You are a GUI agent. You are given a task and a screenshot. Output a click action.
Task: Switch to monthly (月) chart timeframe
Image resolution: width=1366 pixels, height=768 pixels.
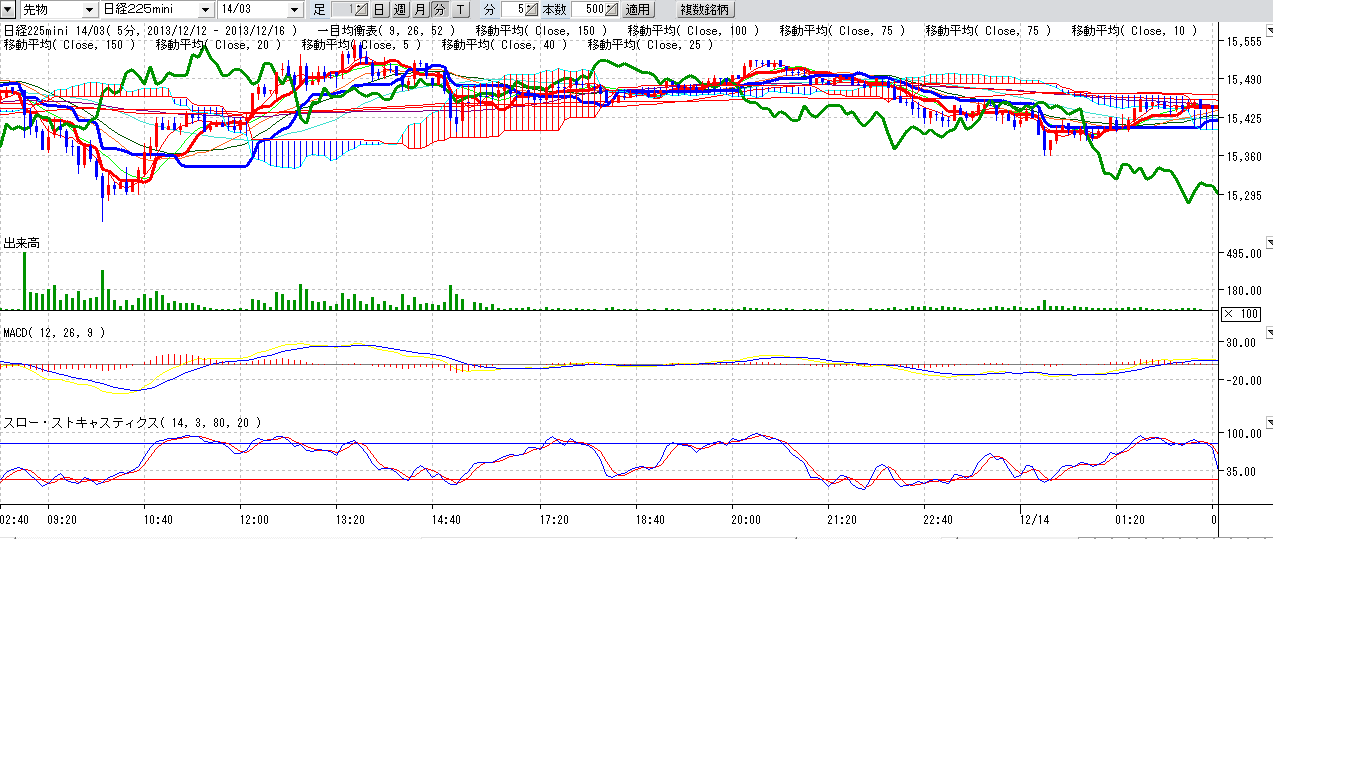420,10
